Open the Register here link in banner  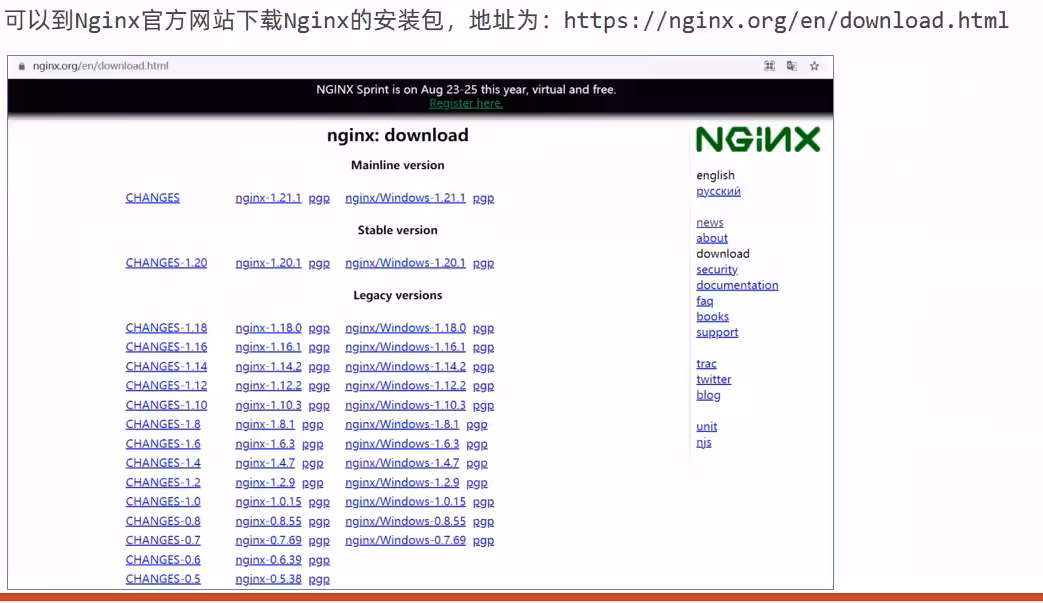click(x=466, y=103)
